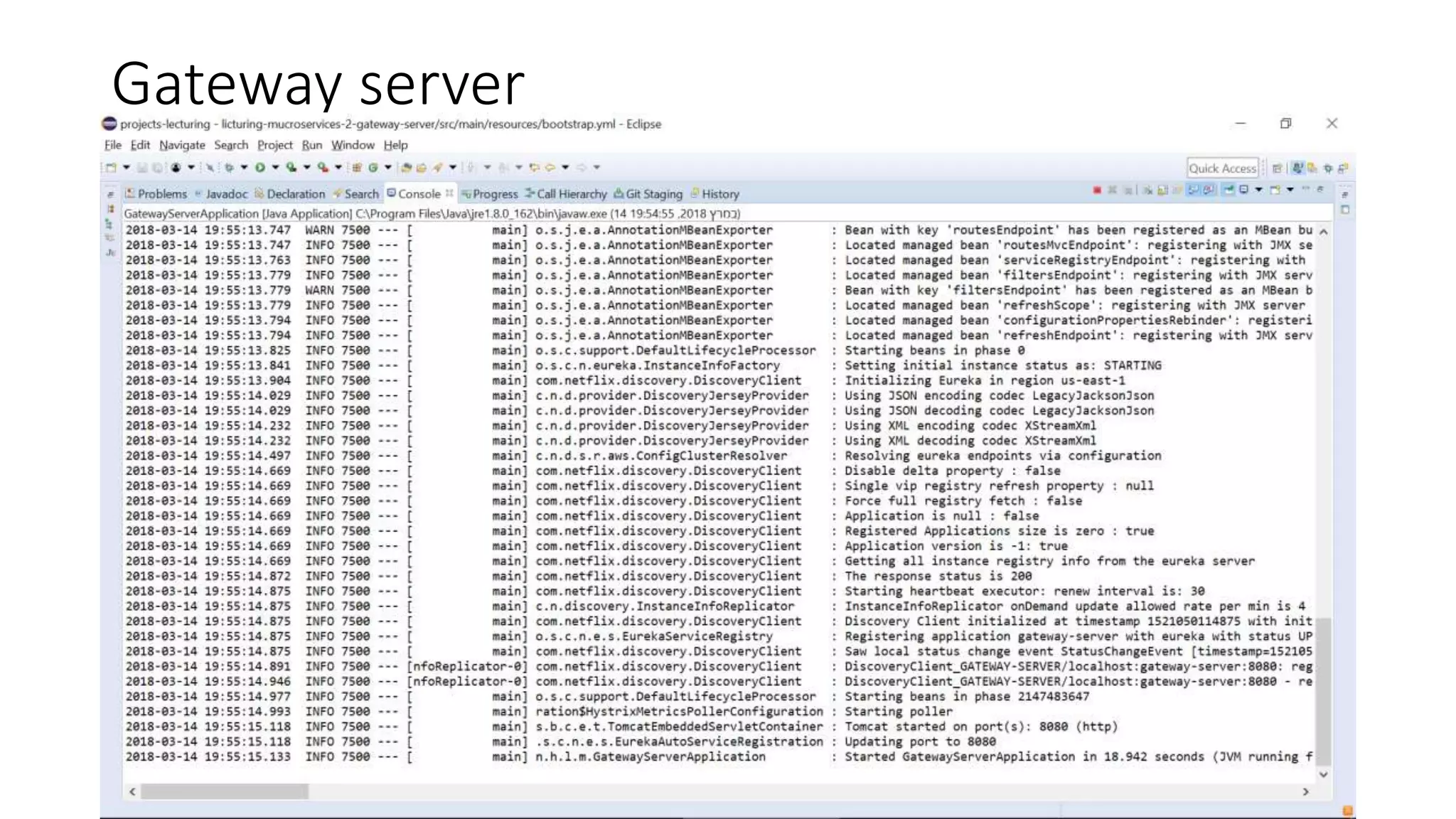Open the Window menu
1456x819 pixels.
pos(353,145)
